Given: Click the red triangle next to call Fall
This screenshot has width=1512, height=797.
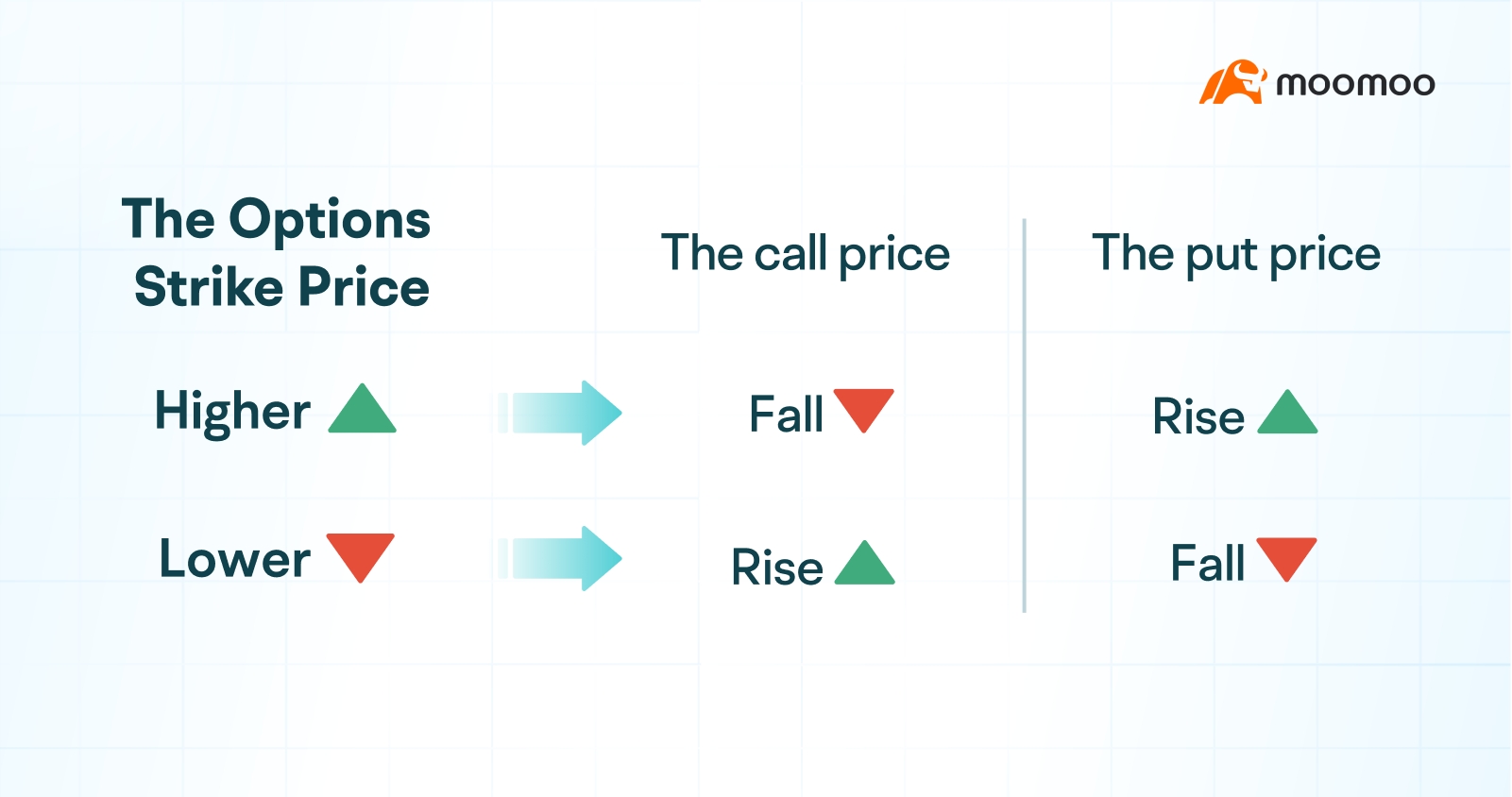Looking at the screenshot, I should pos(863,411).
